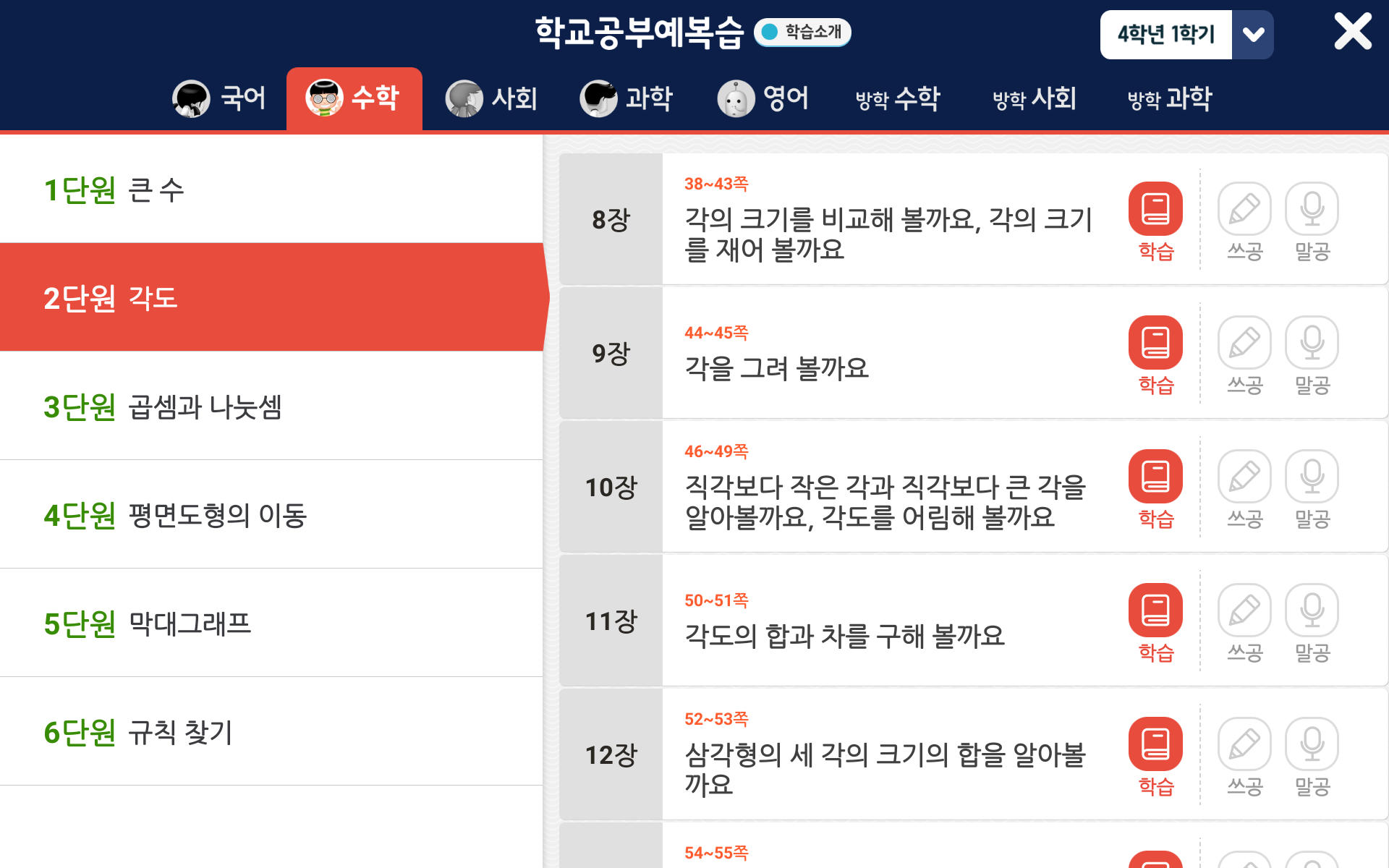Close the window with the X icon

click(1352, 32)
